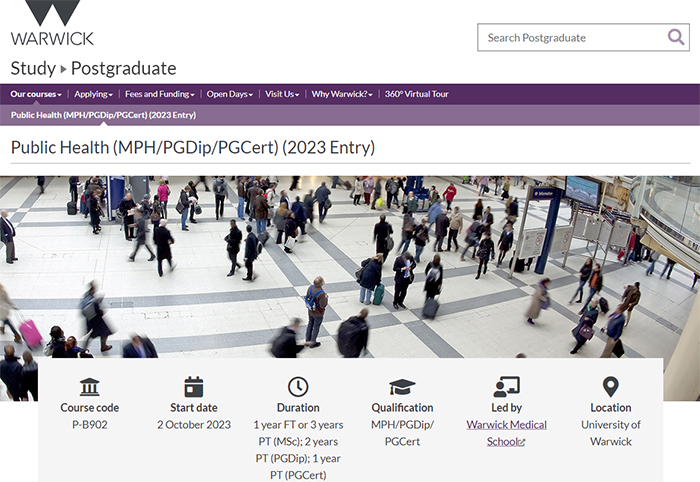Click the Course code building icon
This screenshot has height=482, width=700.
(x=90, y=387)
